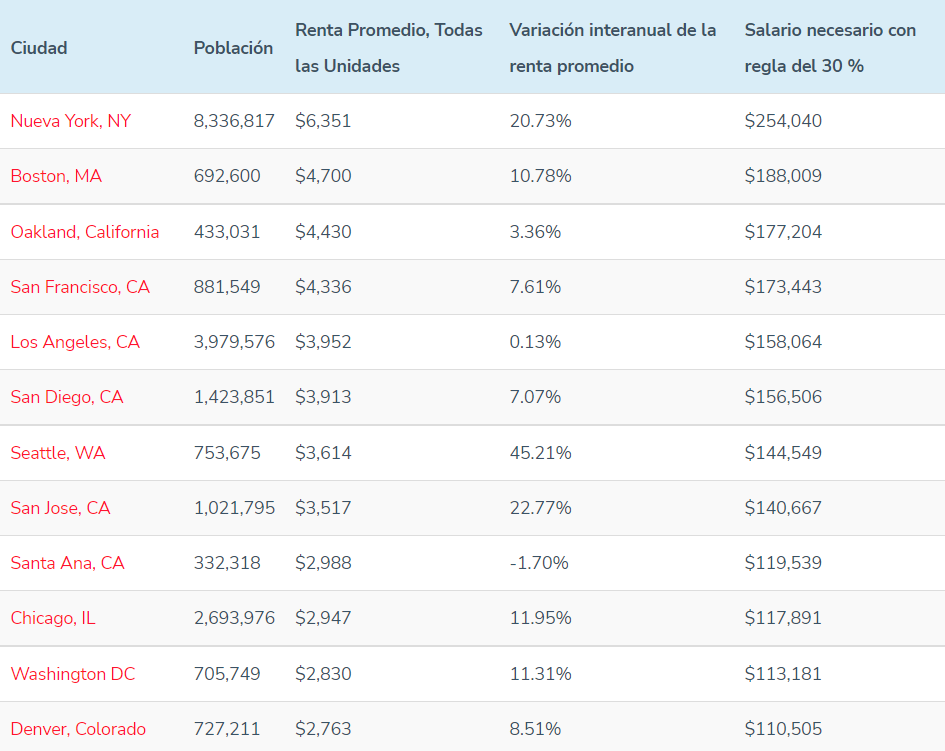The image size is (945, 751).
Task: Click Seattle's 45.21% variation cell
Action: [540, 453]
